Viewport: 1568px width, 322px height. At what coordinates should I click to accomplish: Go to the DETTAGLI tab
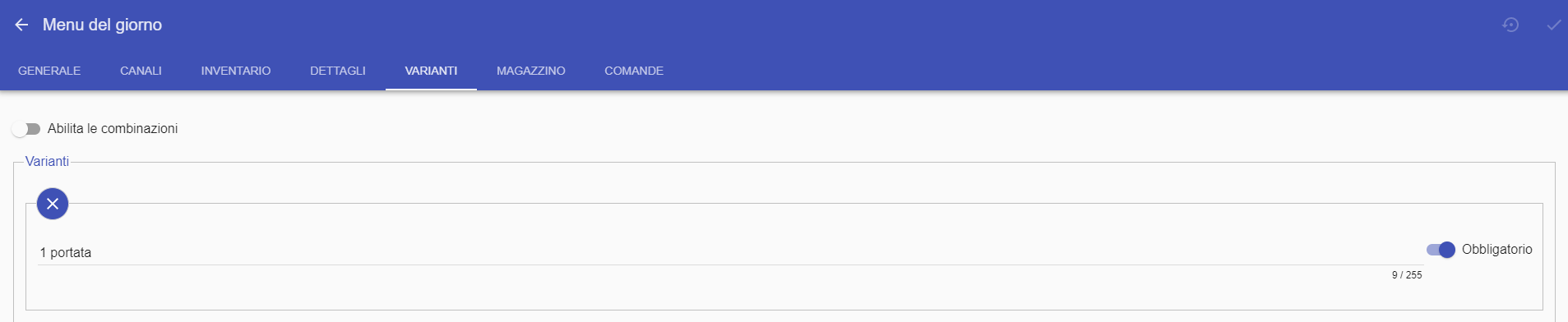coord(338,71)
